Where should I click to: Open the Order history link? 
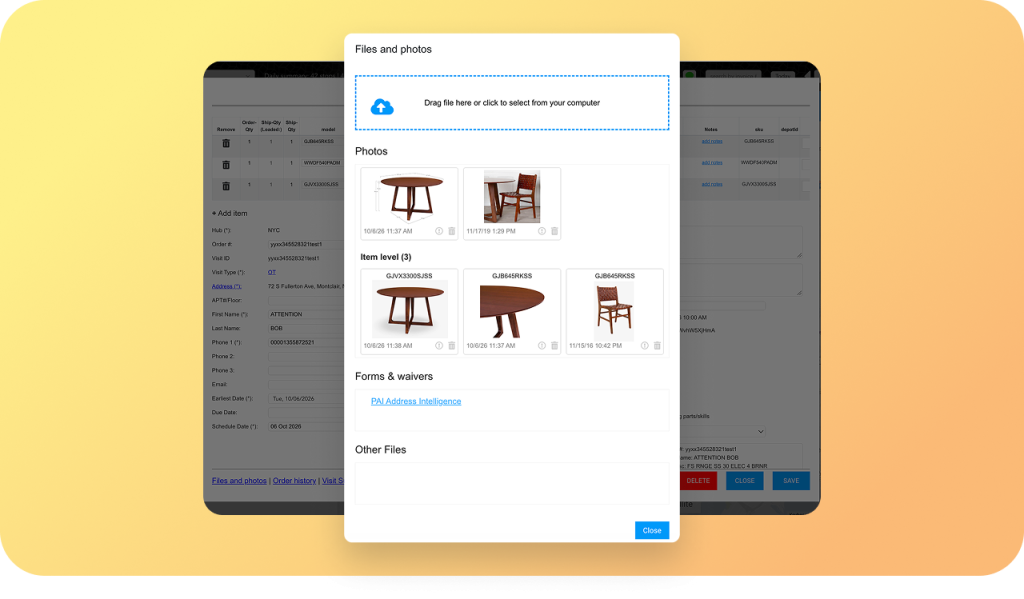(x=295, y=481)
